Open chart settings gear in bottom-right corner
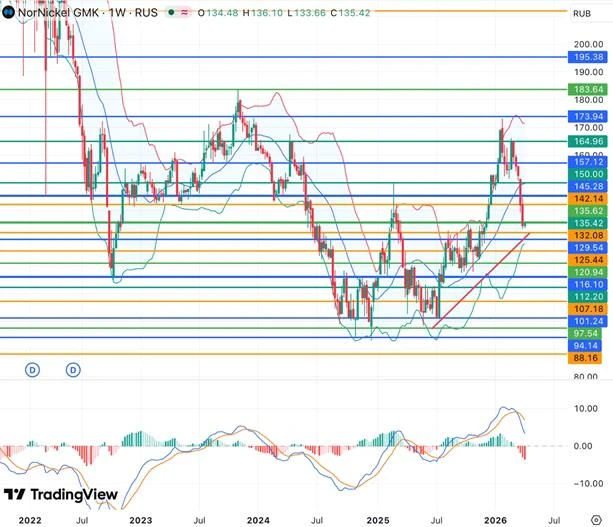The image size is (613, 527). tap(596, 507)
